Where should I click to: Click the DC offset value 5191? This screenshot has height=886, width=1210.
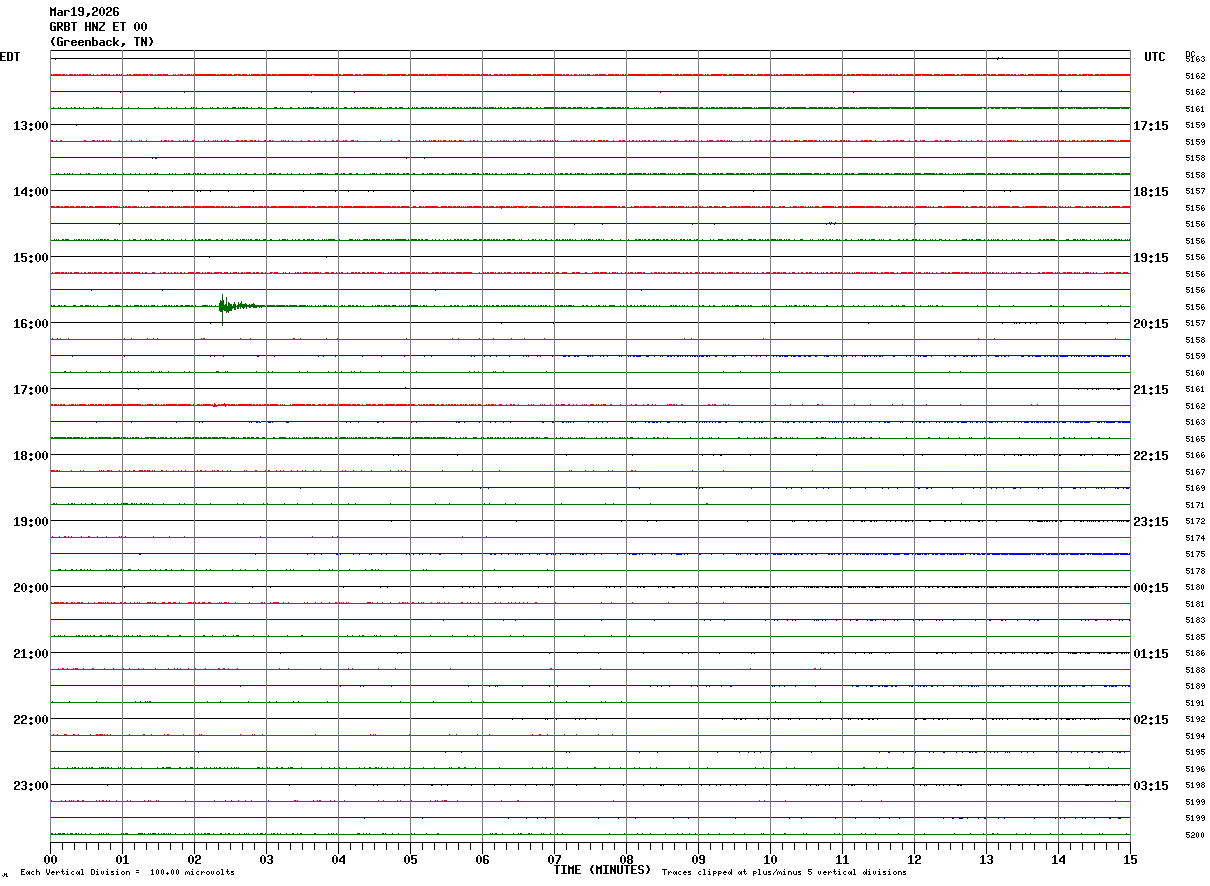coord(1195,703)
